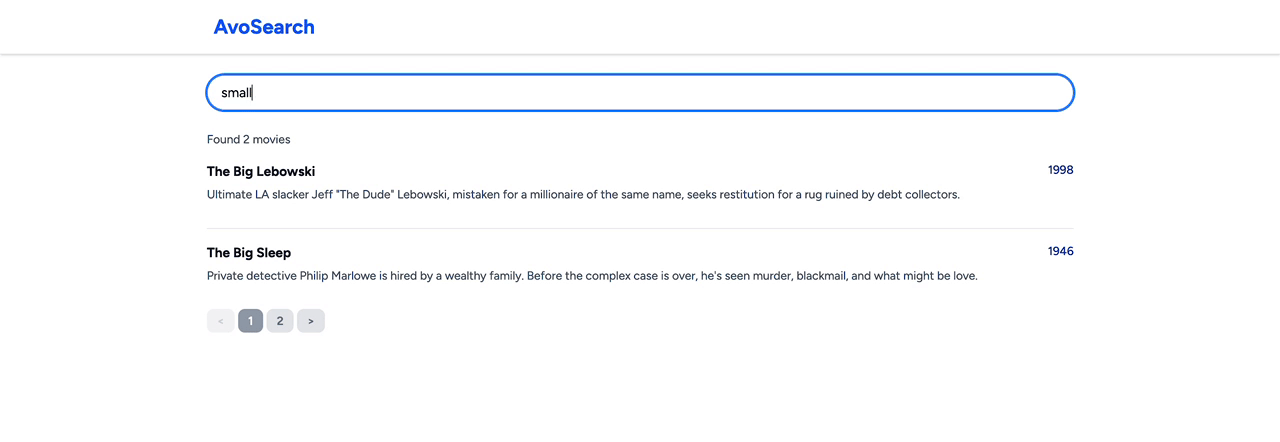Focus the movie search input field
1280x442 pixels.
click(x=640, y=92)
